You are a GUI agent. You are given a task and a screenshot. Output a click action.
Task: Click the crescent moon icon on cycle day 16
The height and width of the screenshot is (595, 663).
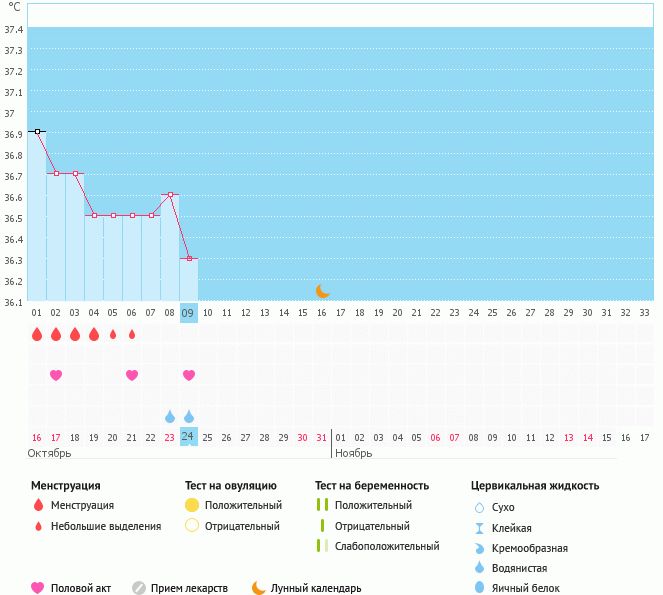[322, 291]
